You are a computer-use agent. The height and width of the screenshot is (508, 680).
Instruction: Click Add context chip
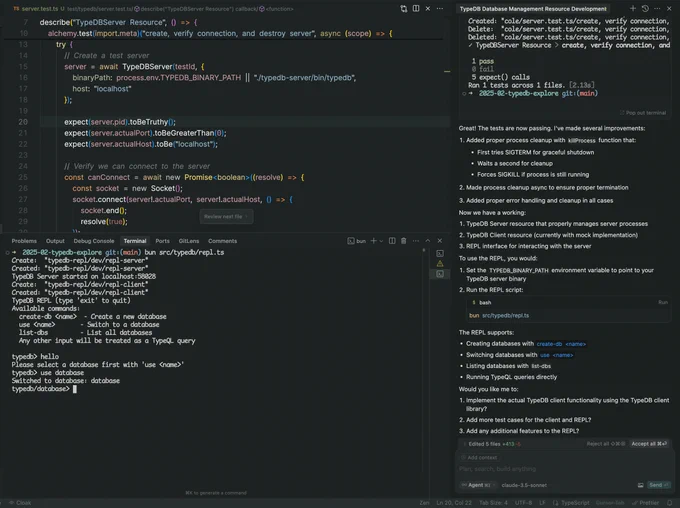[479, 457]
